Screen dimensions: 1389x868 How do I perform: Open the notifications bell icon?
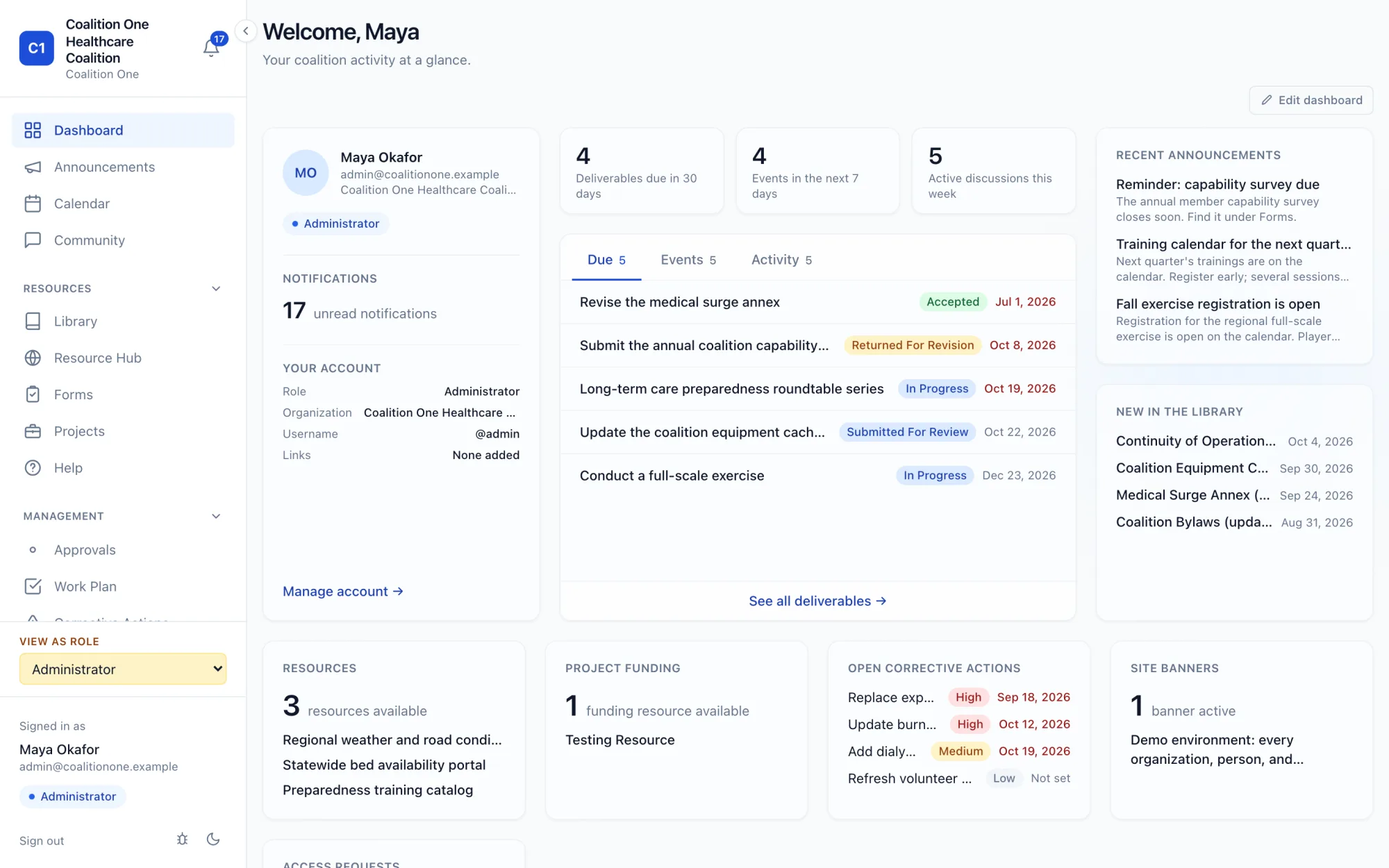tap(211, 48)
